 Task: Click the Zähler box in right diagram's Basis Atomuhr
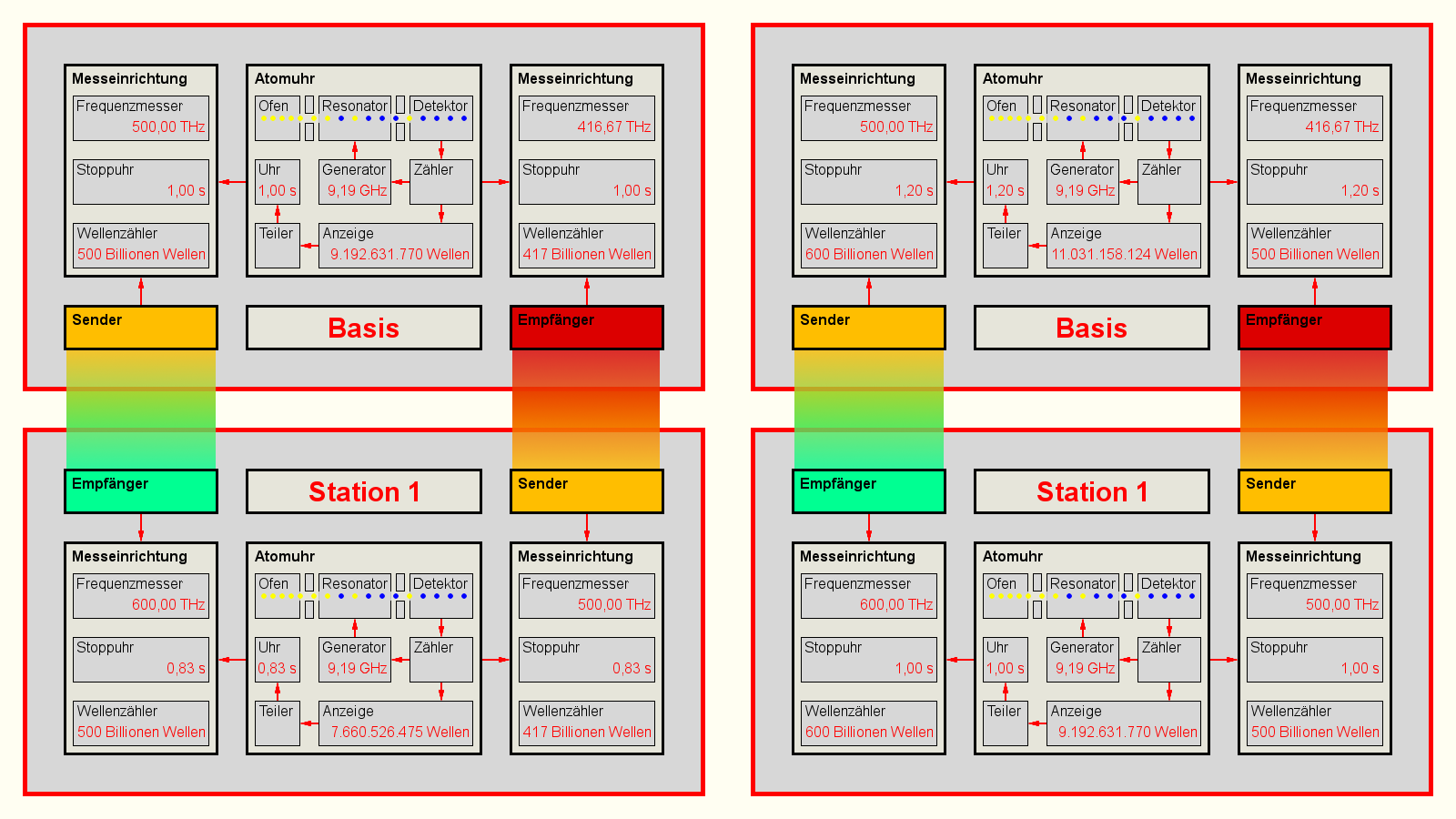(x=1169, y=182)
